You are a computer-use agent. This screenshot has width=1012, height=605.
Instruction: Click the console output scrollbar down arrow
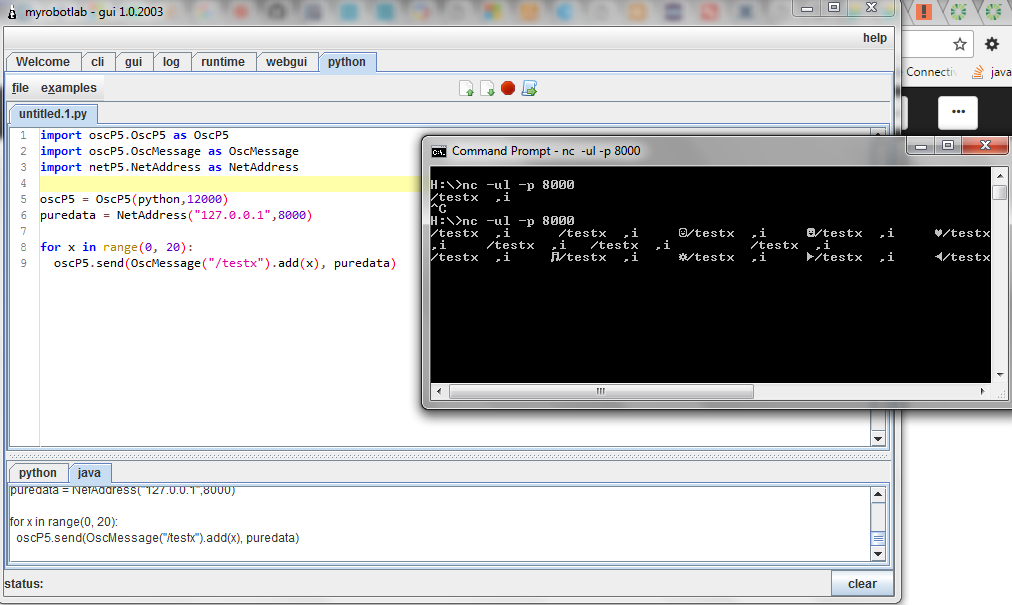coord(878,553)
